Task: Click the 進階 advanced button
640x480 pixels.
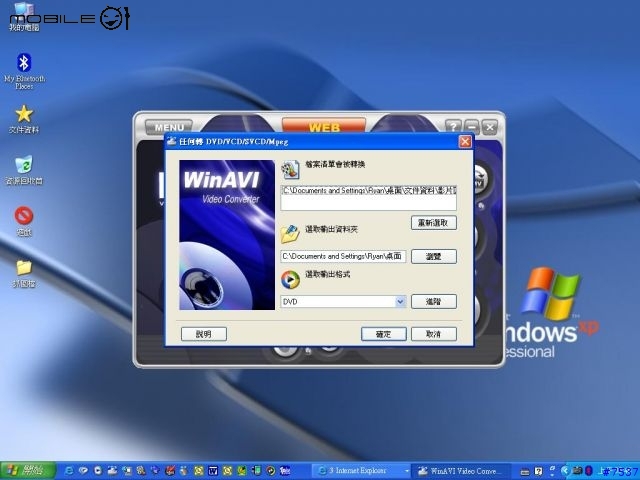Action: 433,302
